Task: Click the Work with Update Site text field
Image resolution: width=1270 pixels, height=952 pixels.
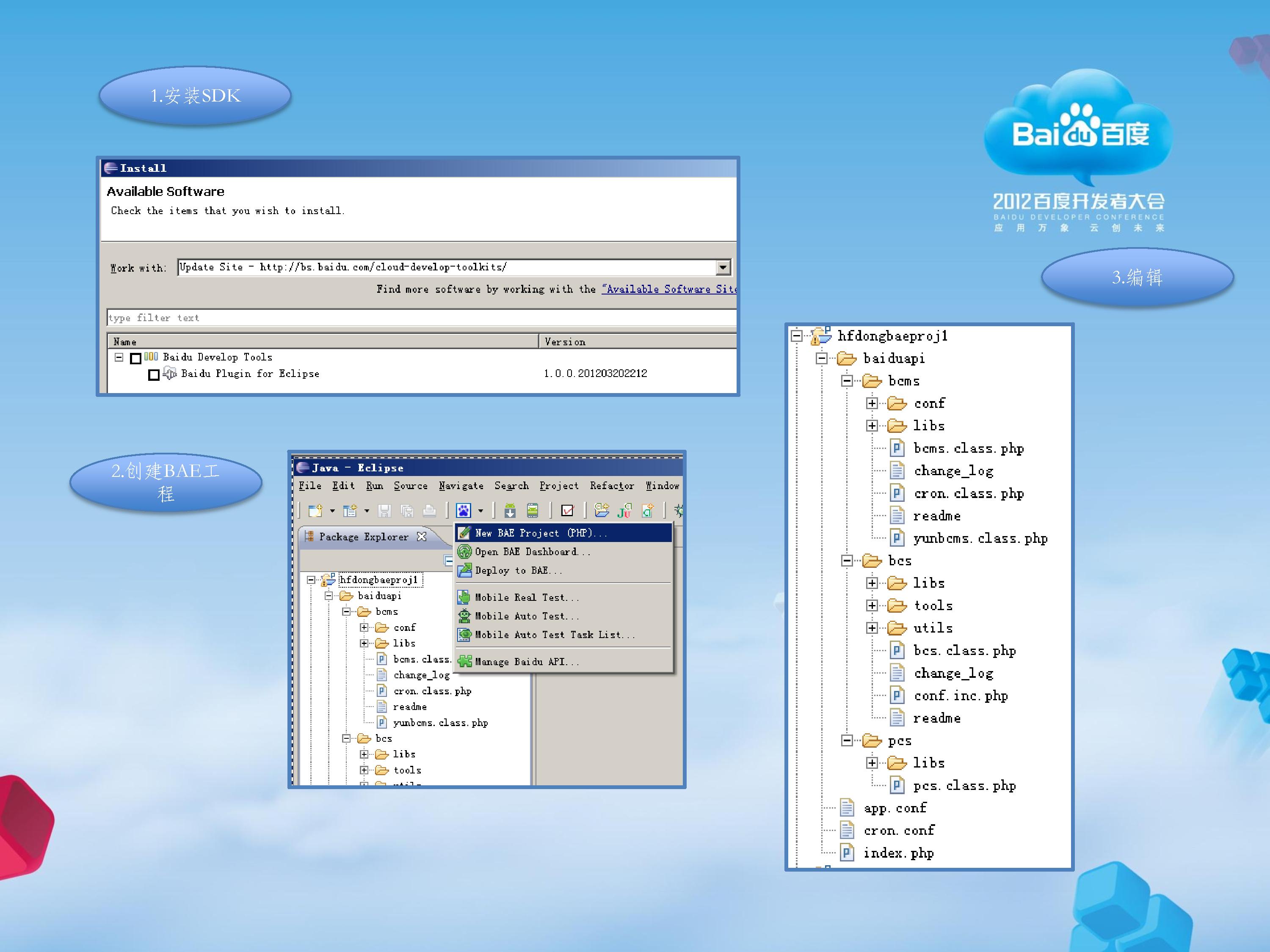Action: (x=447, y=267)
